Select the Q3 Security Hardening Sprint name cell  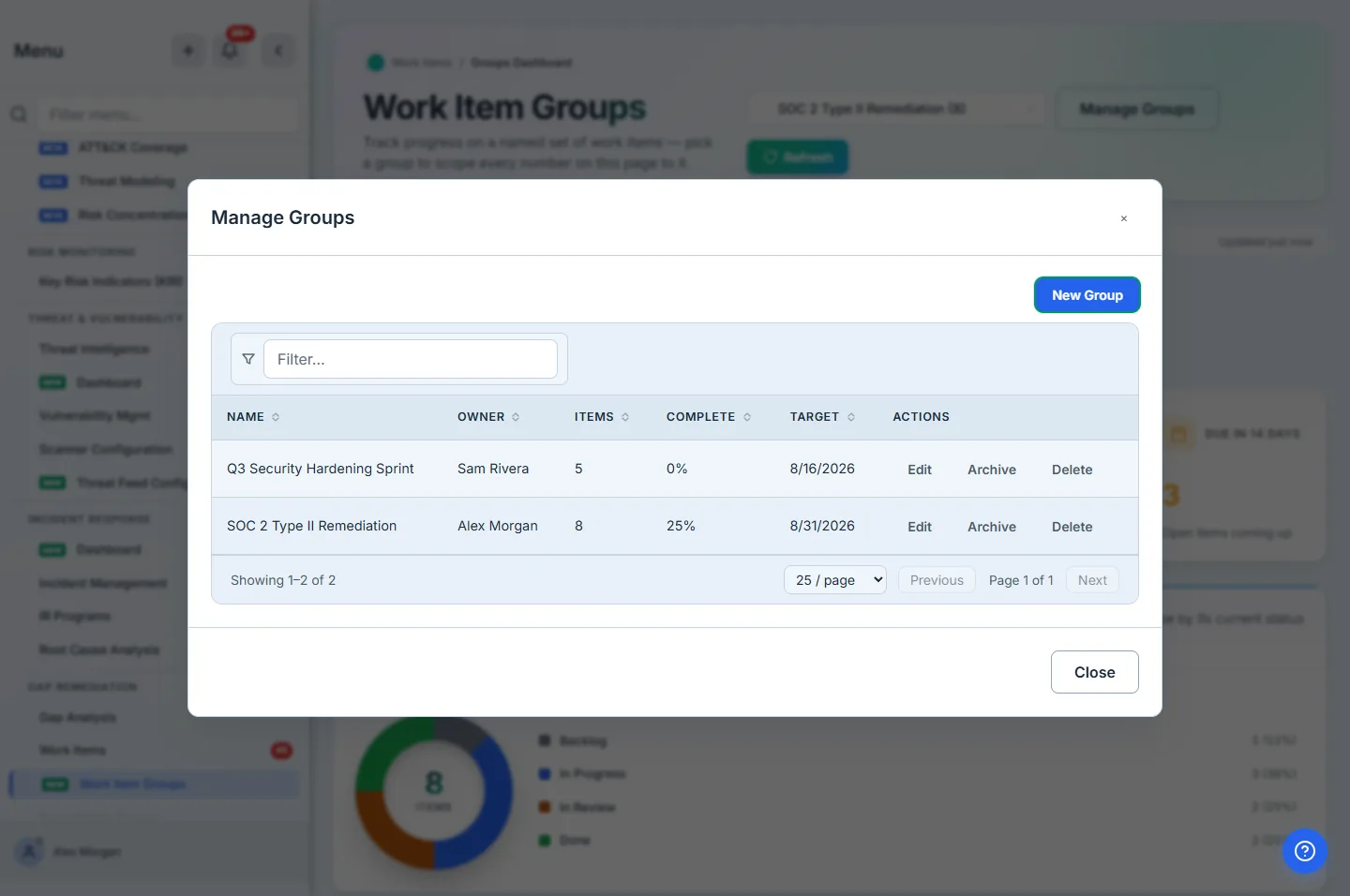(321, 469)
